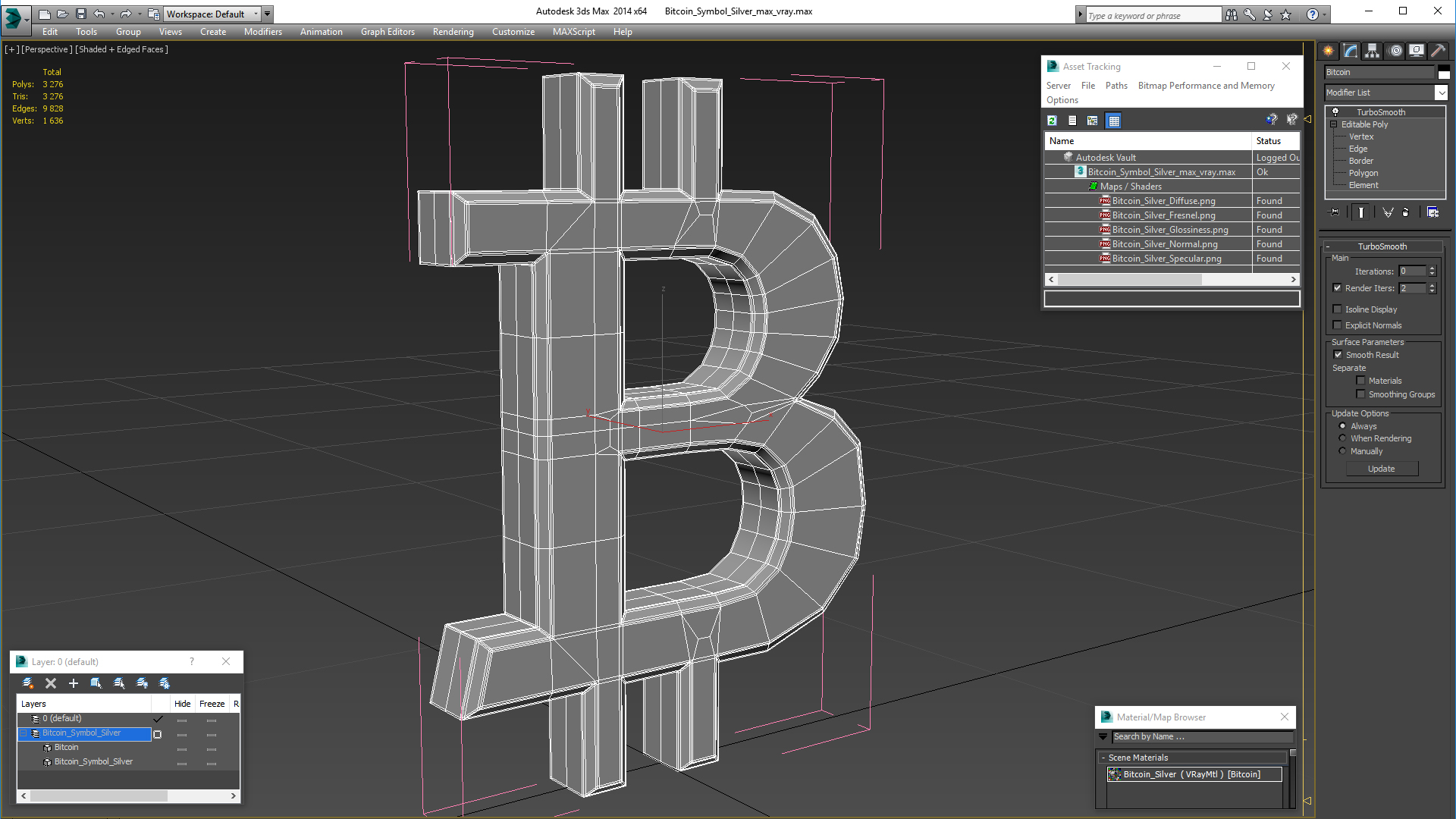1456x819 pixels.
Task: Click the Hide column header in Layers
Action: coord(182,704)
